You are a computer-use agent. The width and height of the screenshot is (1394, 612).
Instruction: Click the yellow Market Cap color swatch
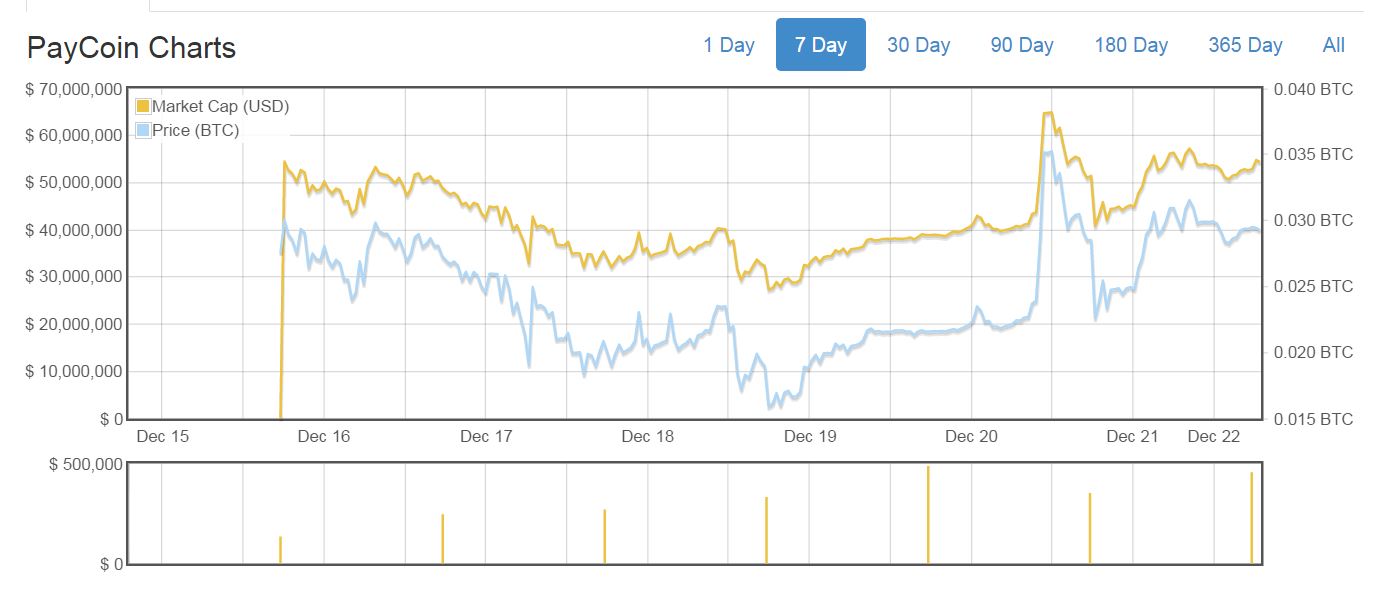(x=142, y=106)
